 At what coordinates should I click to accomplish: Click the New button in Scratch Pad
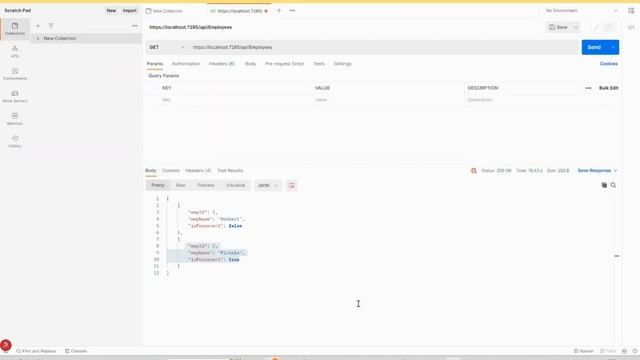[111, 11]
